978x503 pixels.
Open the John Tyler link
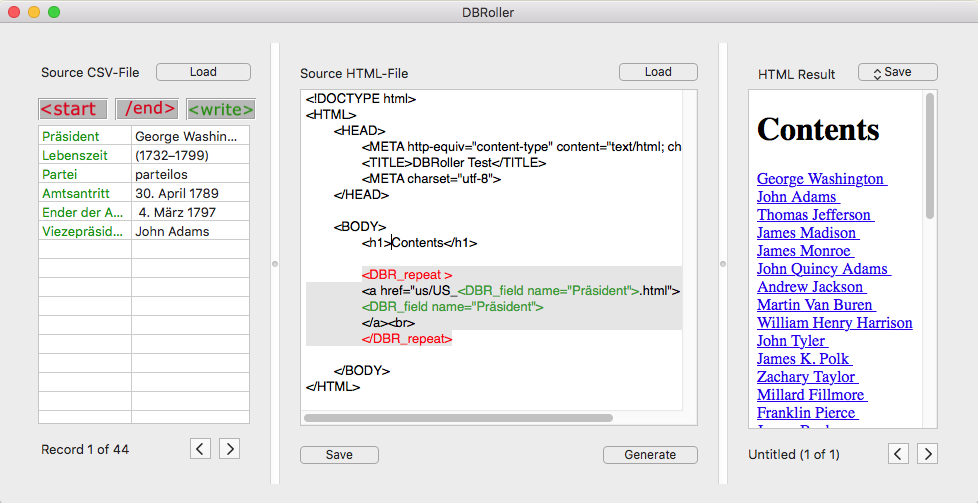[792, 341]
